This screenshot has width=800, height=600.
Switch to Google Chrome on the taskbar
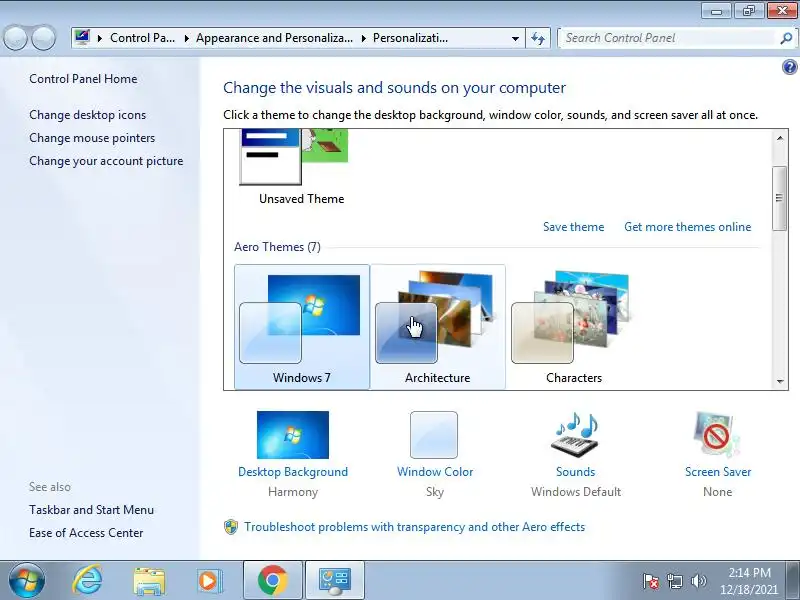(x=272, y=581)
